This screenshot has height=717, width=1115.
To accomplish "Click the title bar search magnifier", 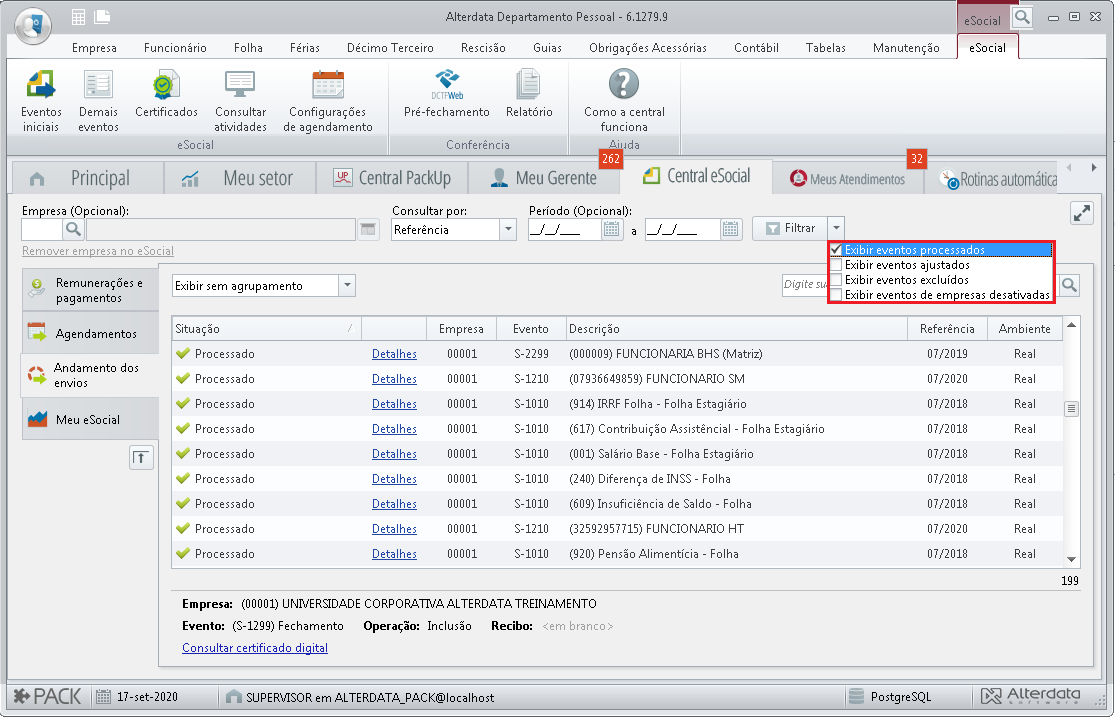I will click(1022, 17).
